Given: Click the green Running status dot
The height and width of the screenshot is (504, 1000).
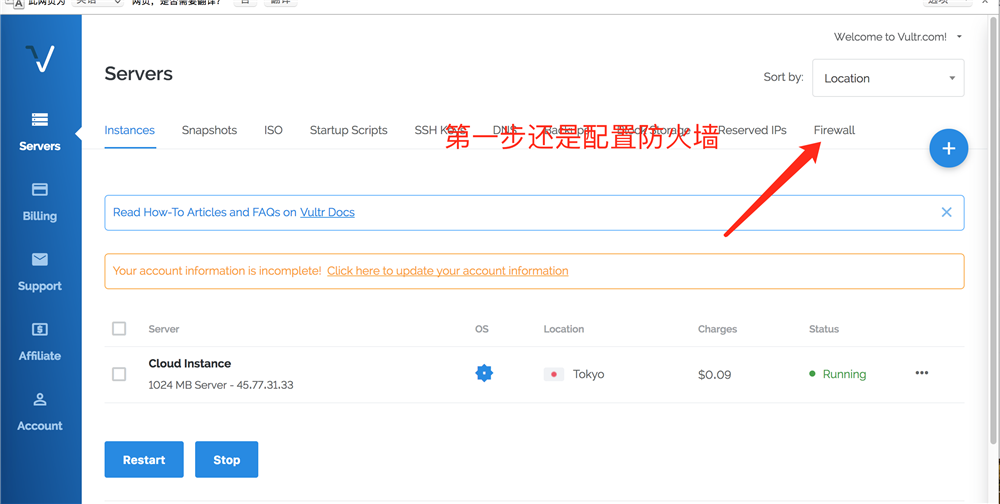Looking at the screenshot, I should click(812, 374).
